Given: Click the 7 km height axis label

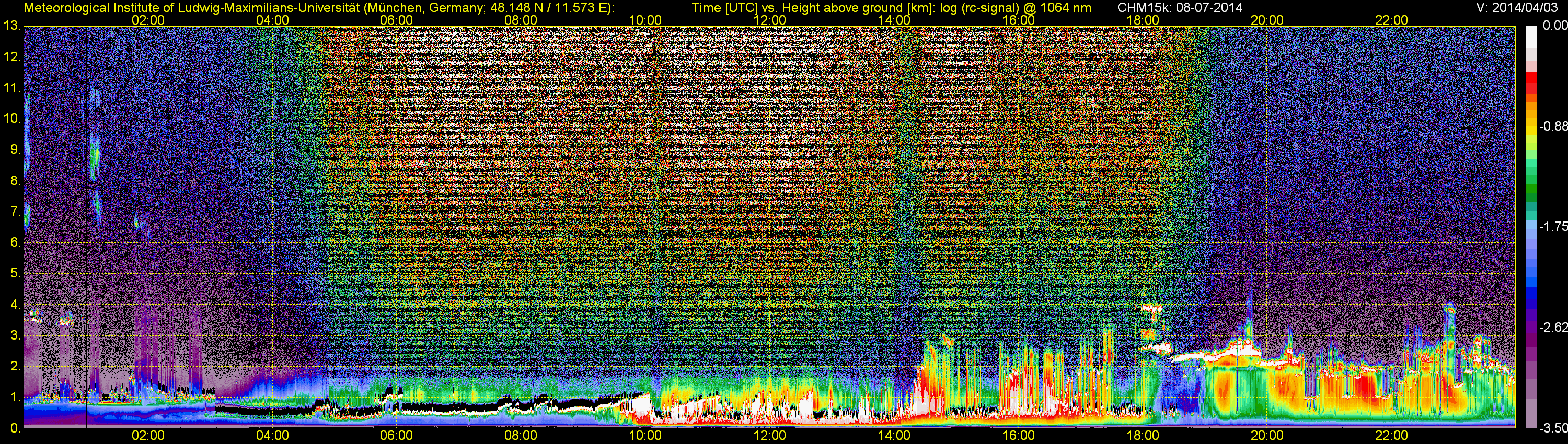Looking at the screenshot, I should pos(15,212).
